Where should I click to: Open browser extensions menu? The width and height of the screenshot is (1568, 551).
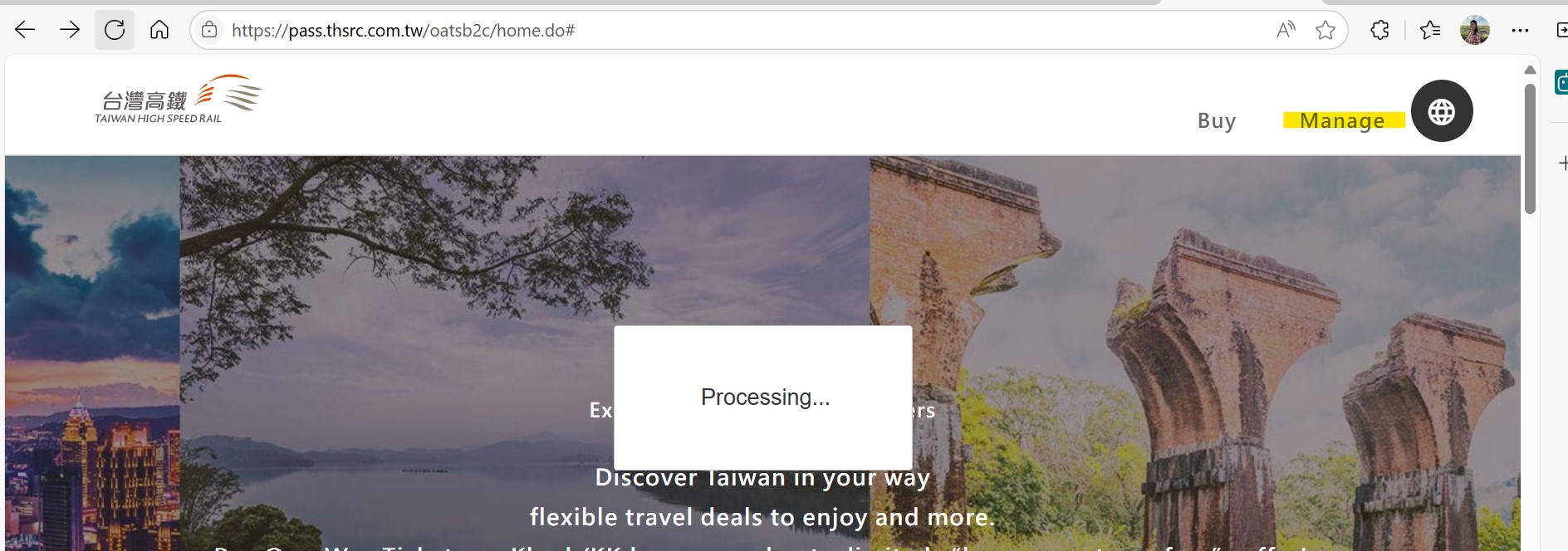coord(1379,31)
